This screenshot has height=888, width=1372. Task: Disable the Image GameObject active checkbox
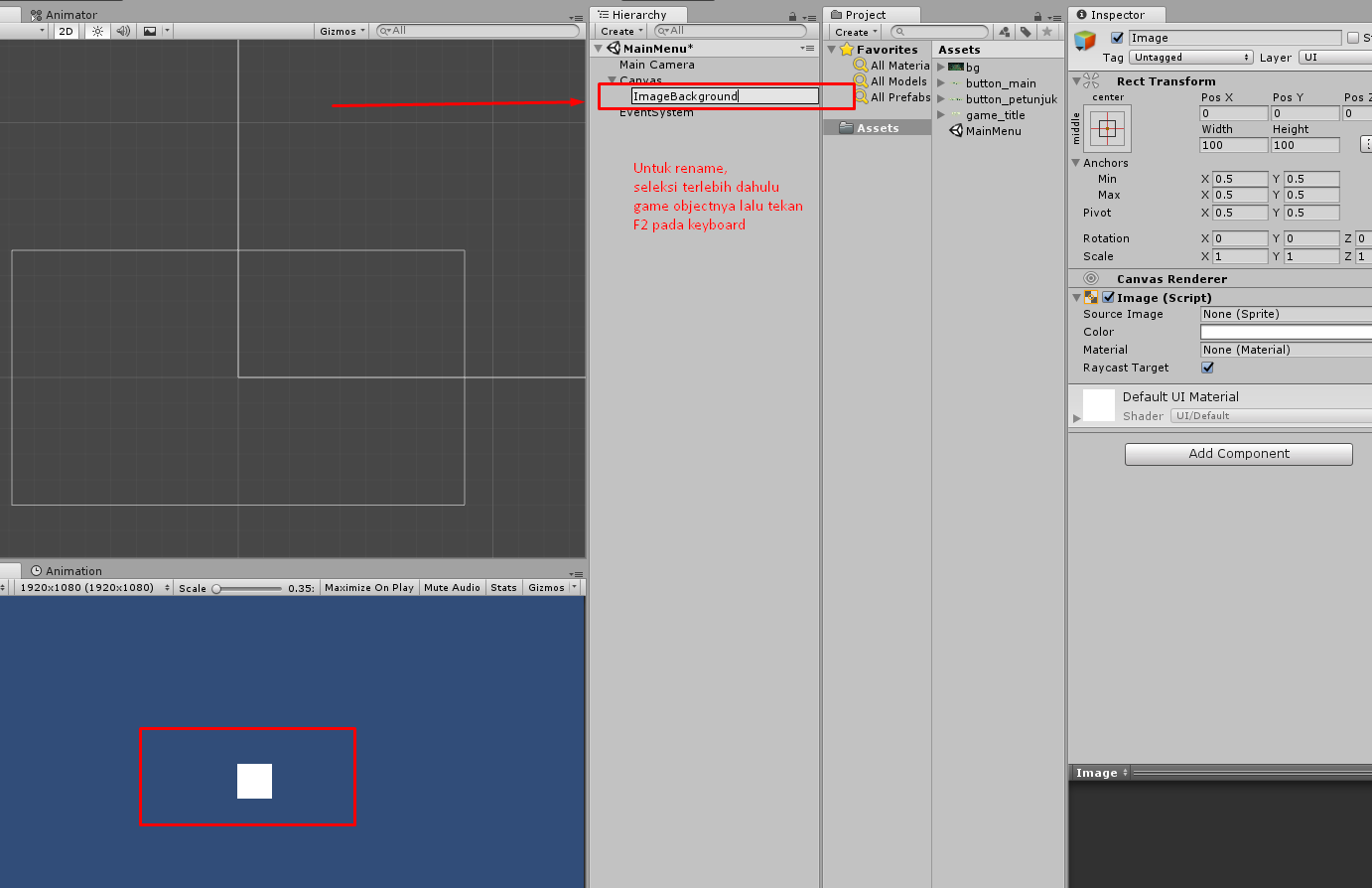click(1117, 37)
